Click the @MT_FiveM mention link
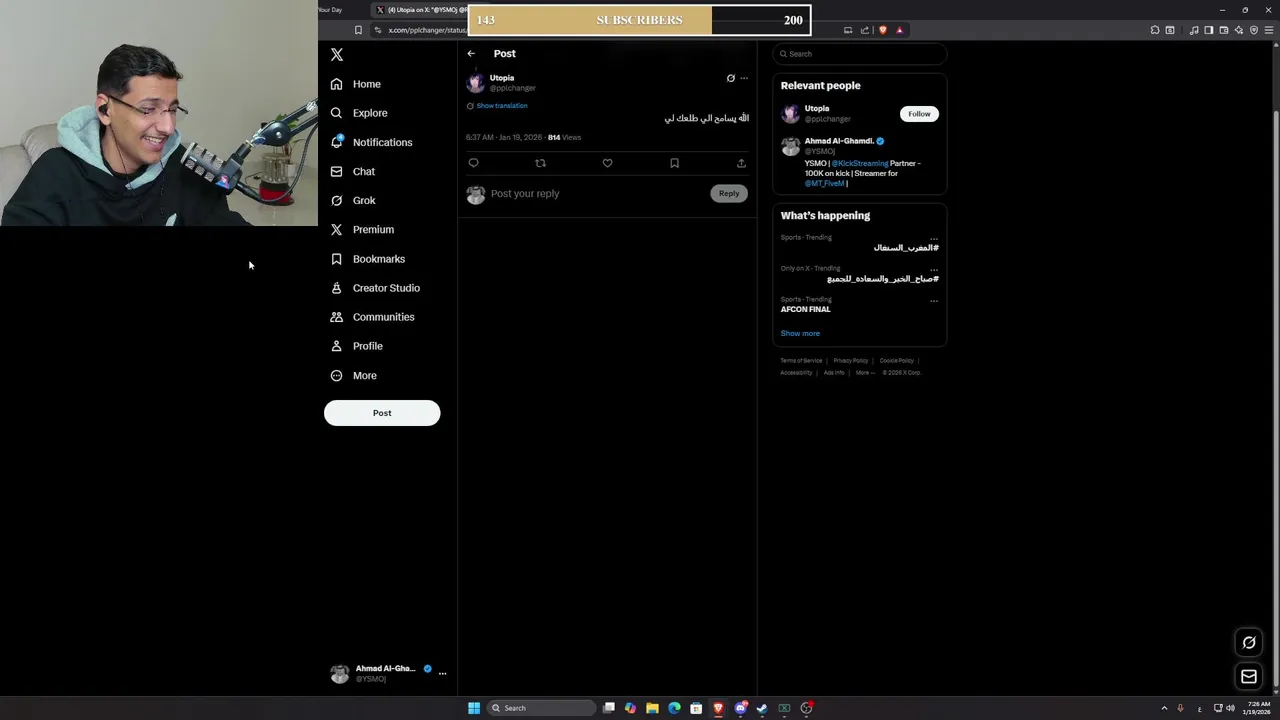1280x720 pixels. [825, 183]
